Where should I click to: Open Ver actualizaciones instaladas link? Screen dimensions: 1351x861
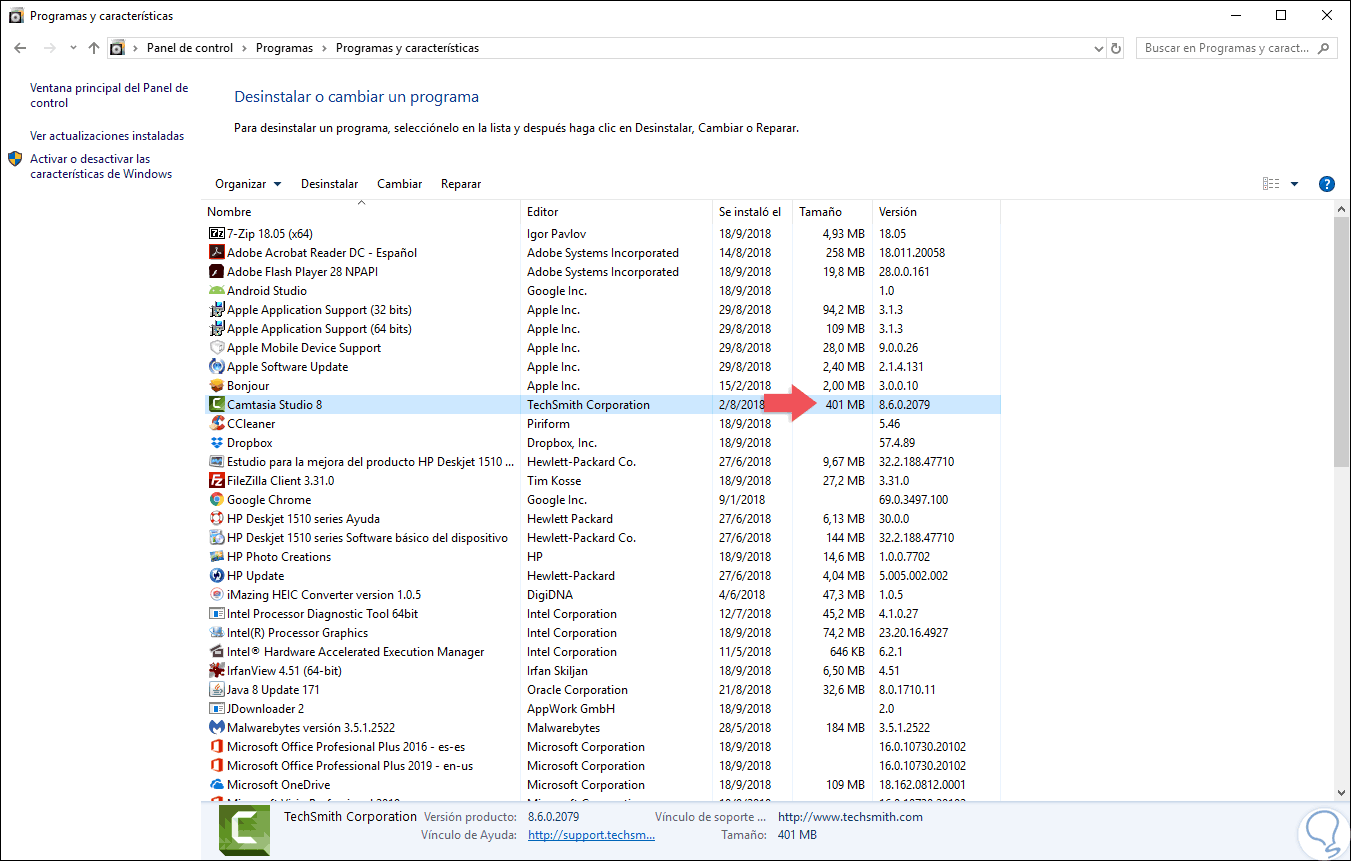107,136
